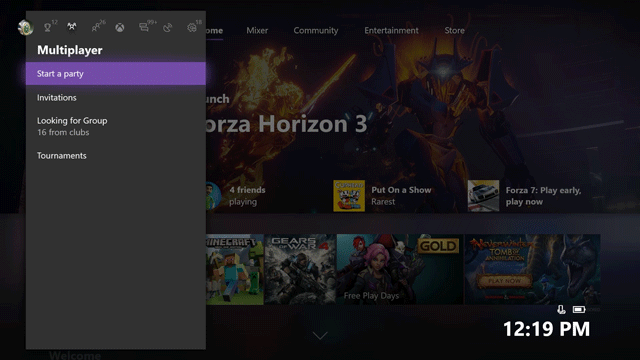Click the Cuphead game thumbnail image
Image resolution: width=640 pixels, height=360 pixels.
[349, 196]
